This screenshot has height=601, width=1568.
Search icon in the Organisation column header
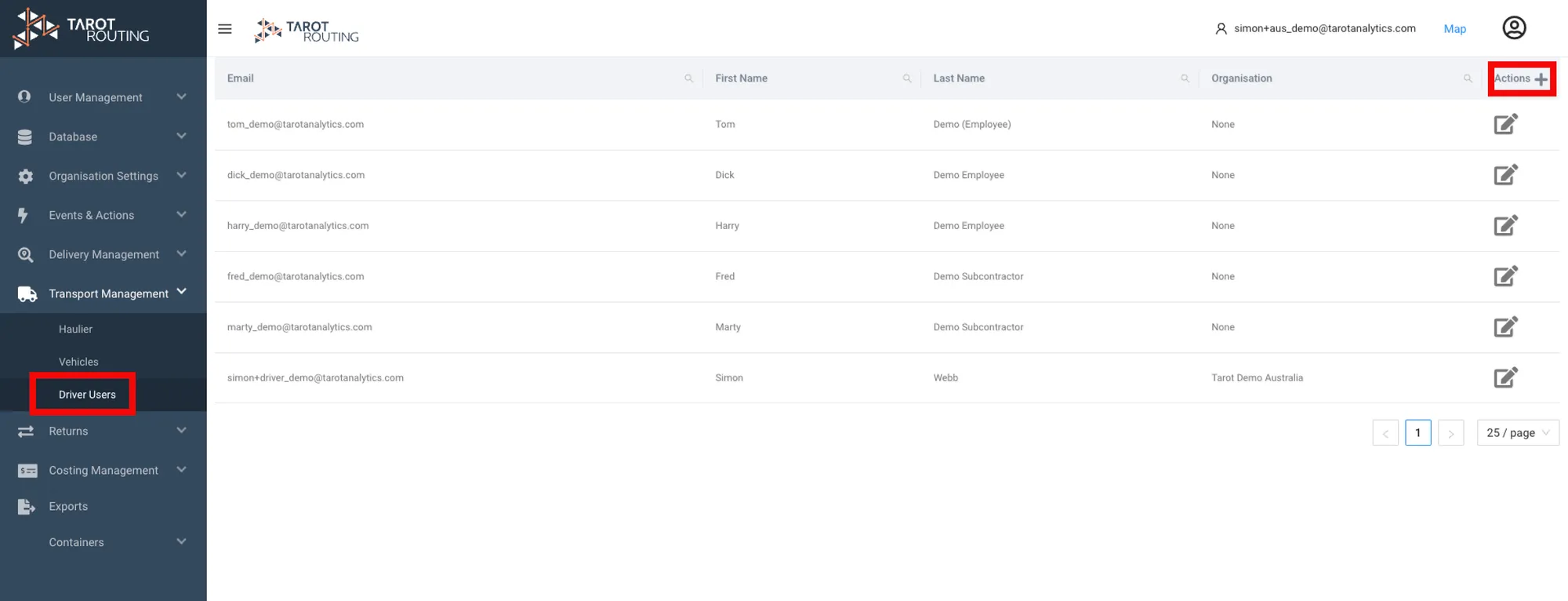[1468, 78]
